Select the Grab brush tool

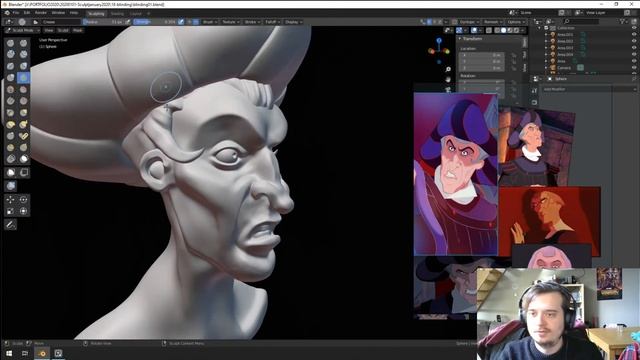24,112
